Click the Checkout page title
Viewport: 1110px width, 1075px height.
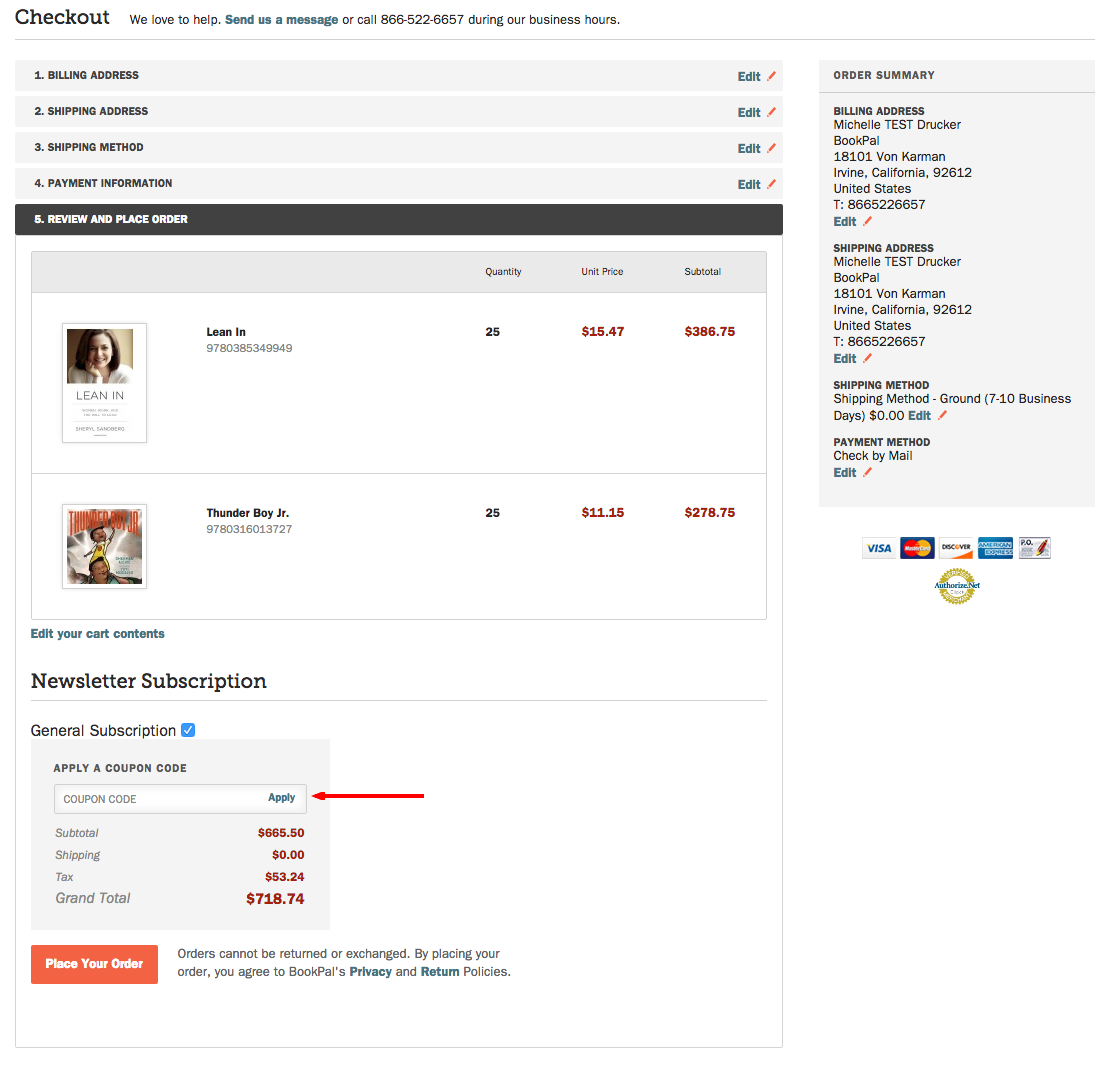pos(62,17)
